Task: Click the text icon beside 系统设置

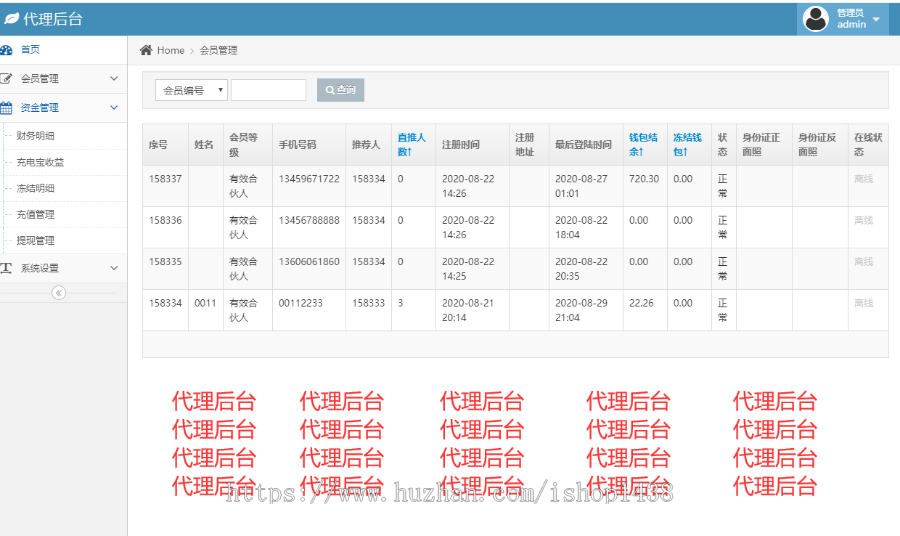Action: click(7, 268)
